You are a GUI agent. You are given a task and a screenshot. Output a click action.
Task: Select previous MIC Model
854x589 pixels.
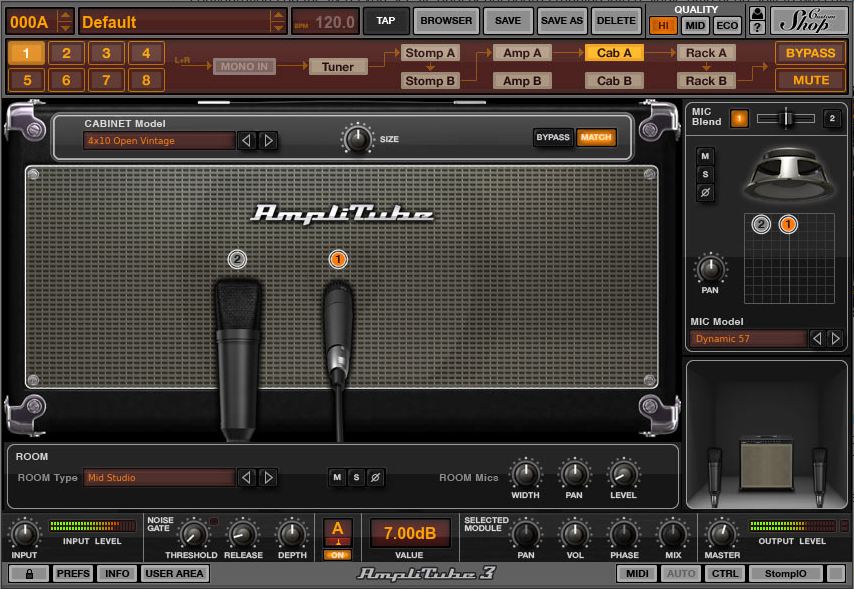[816, 338]
